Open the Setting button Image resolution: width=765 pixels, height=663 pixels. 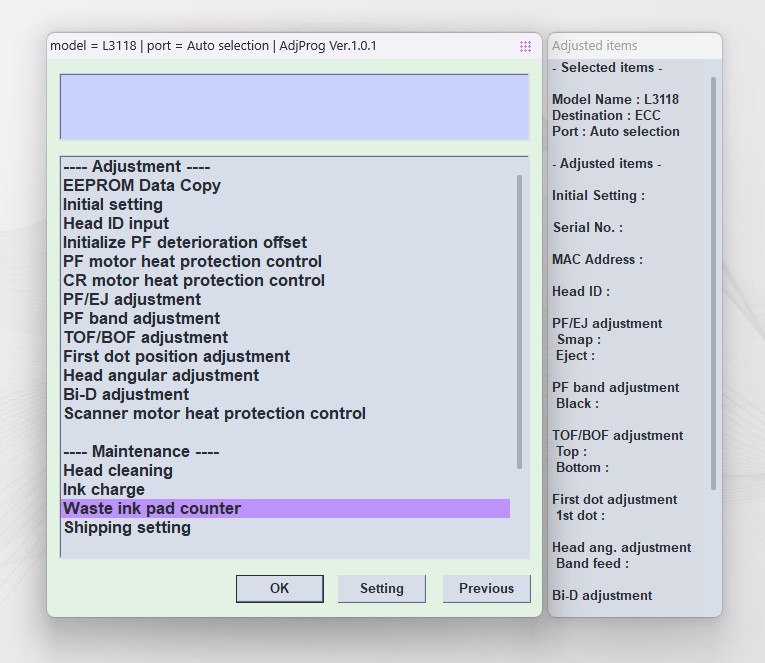tap(382, 588)
